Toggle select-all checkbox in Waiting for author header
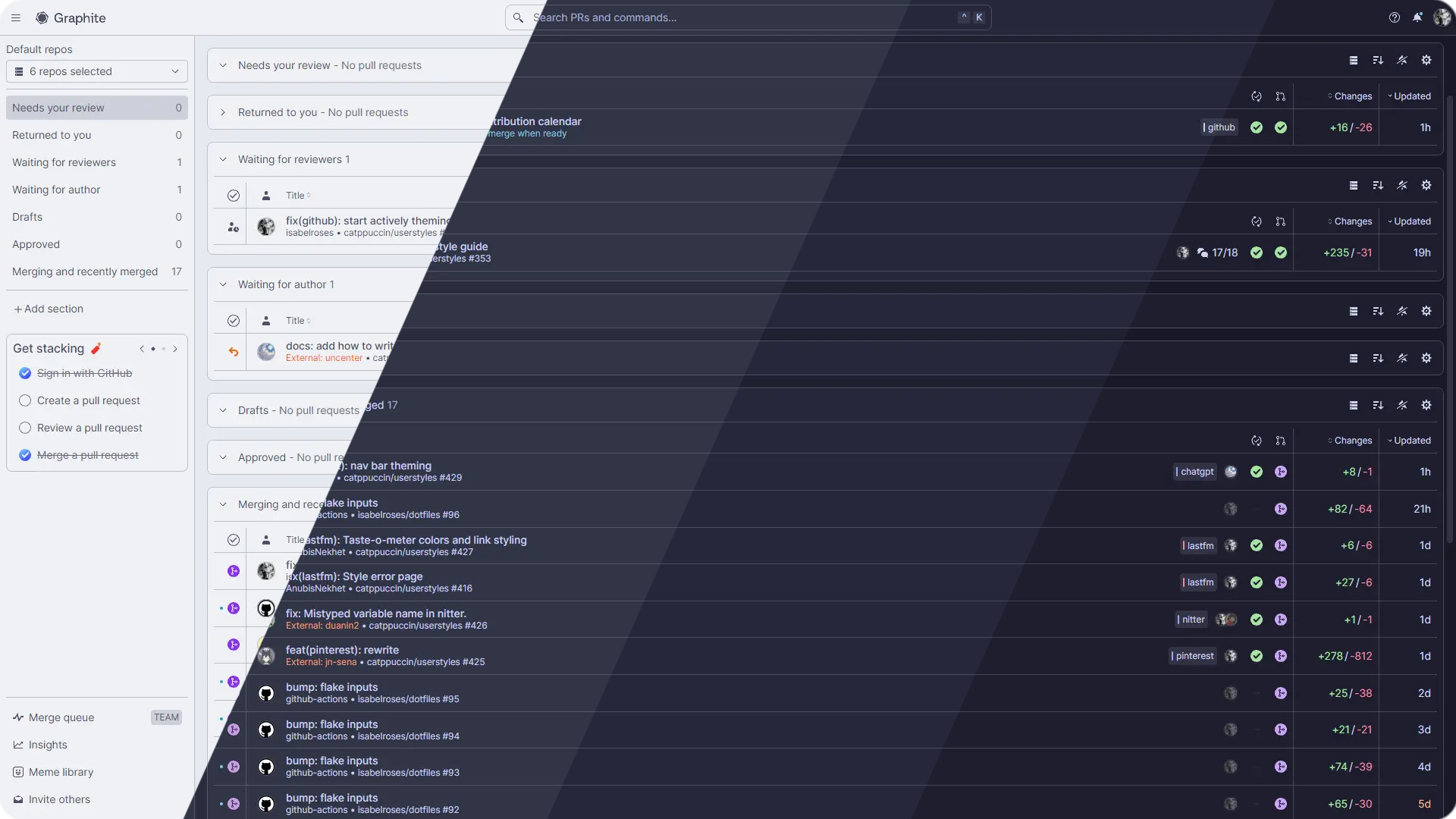Viewport: 1456px width, 819px height. [234, 321]
